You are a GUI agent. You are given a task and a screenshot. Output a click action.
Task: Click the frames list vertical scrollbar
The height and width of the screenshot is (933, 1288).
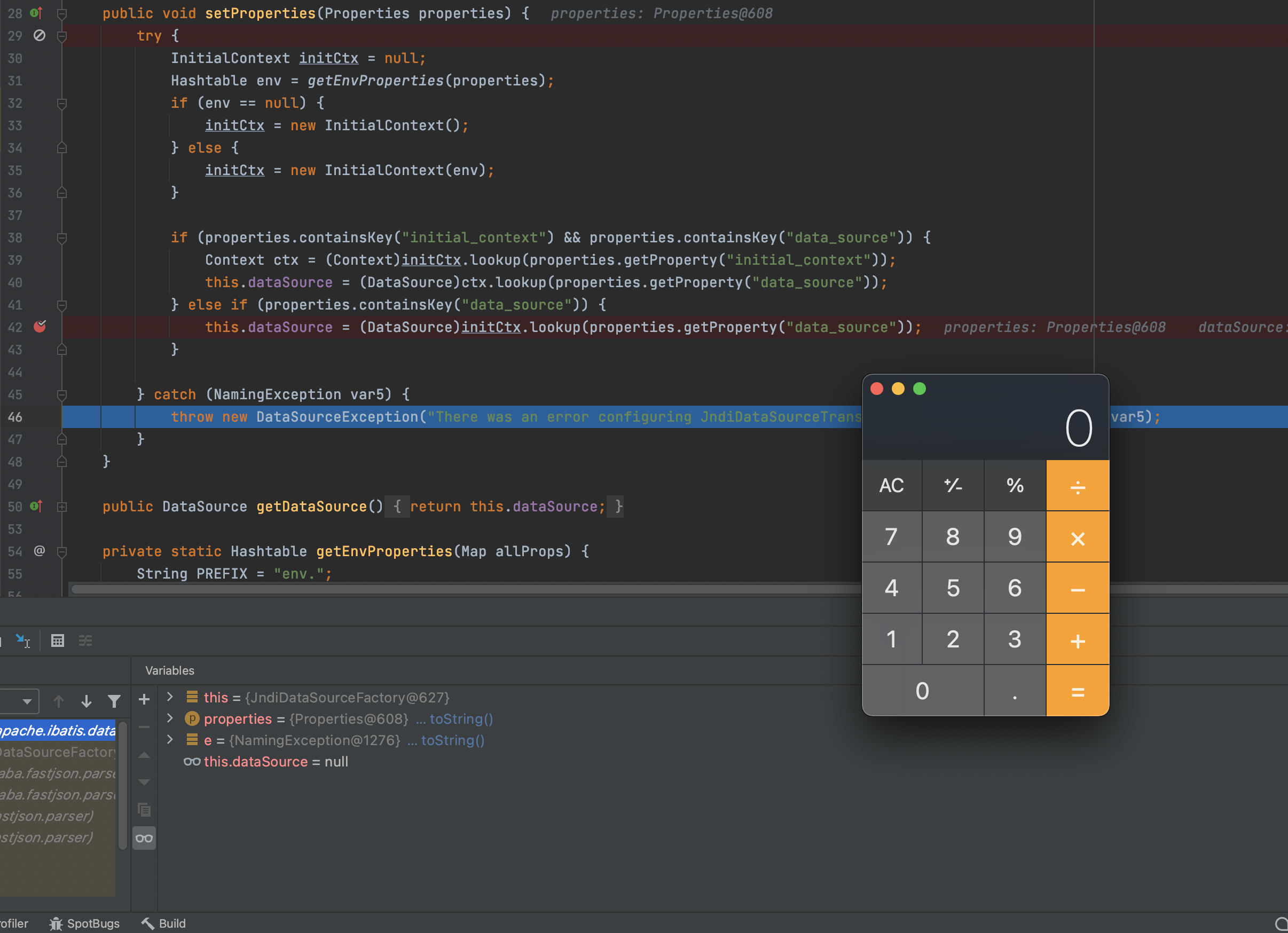coord(122,786)
